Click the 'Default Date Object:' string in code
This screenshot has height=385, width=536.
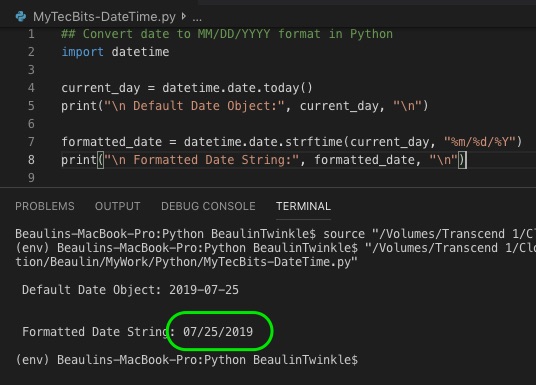[194, 106]
